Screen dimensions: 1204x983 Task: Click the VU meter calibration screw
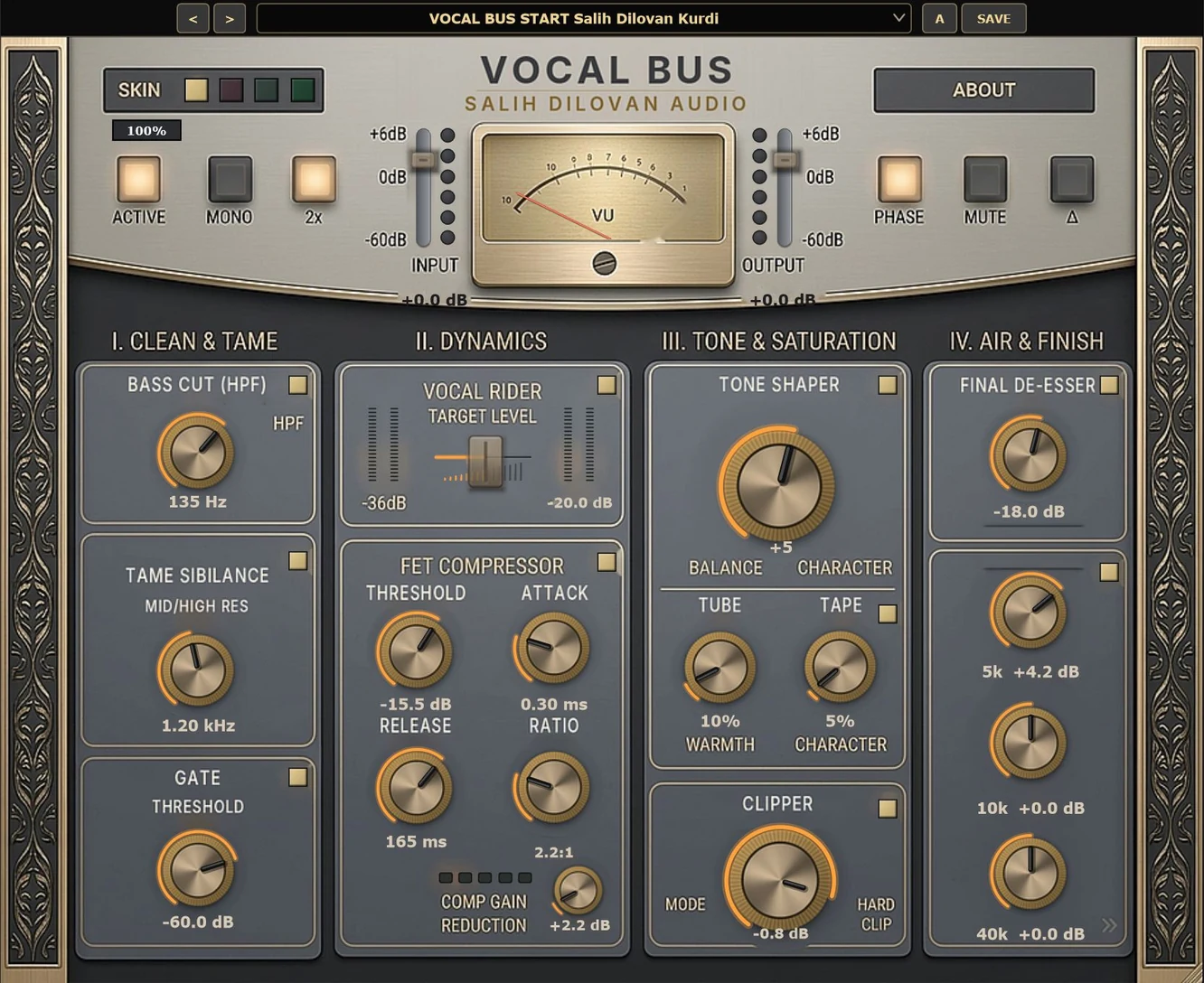pos(604,263)
